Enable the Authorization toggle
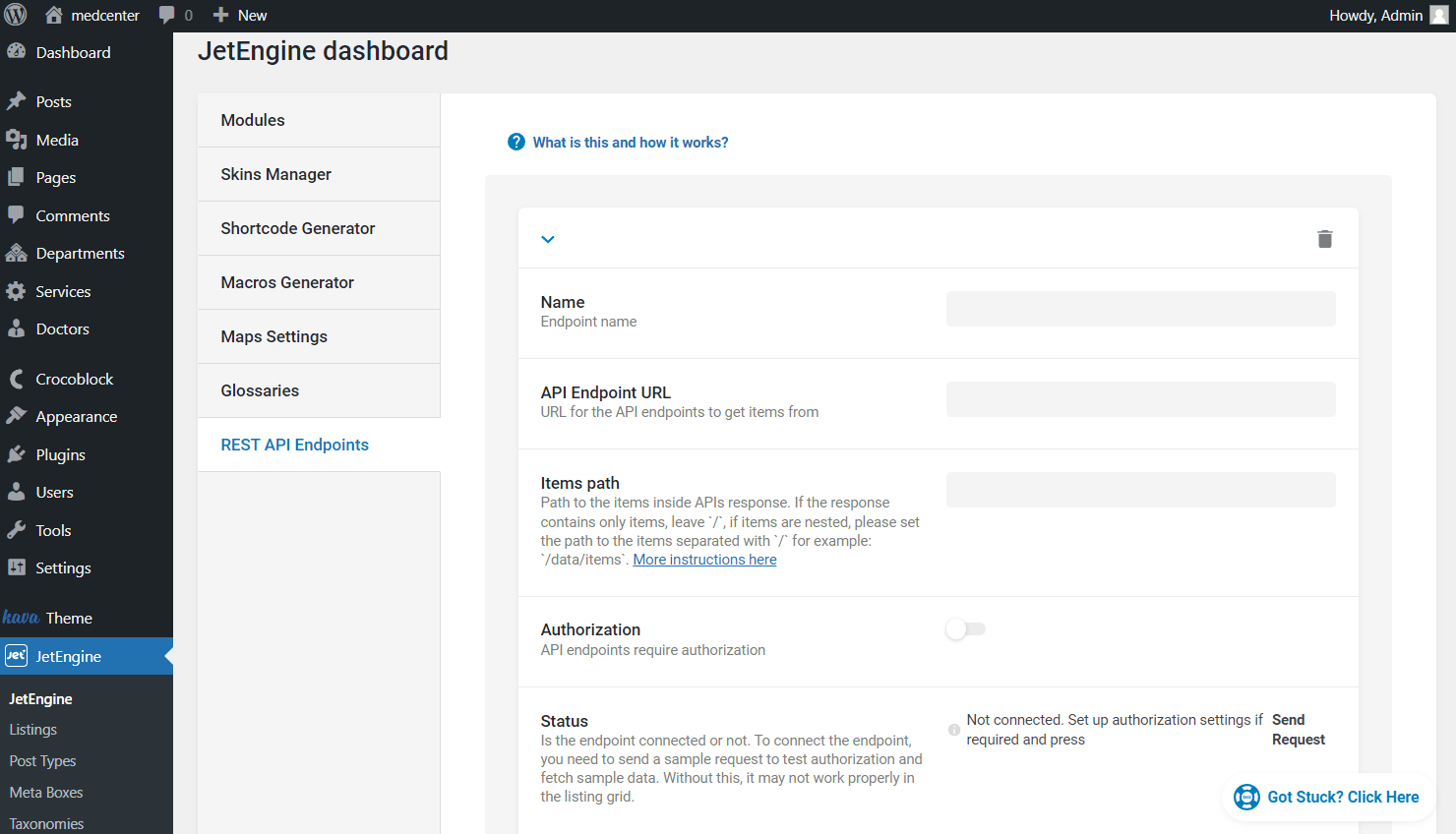The height and width of the screenshot is (834, 1456). 965,628
